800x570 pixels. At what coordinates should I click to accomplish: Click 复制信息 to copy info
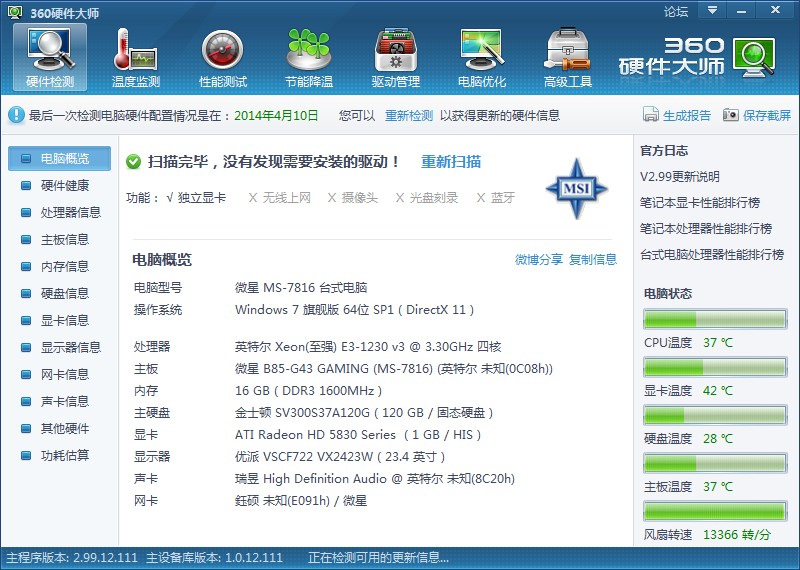click(x=593, y=260)
